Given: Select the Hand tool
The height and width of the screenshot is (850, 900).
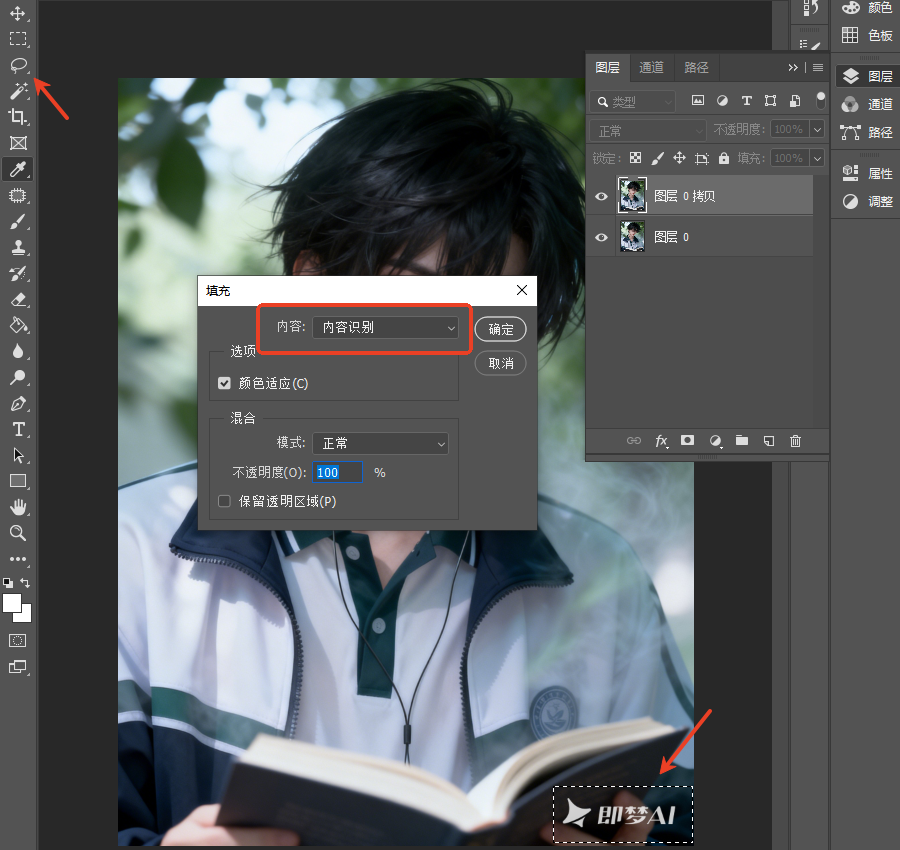Looking at the screenshot, I should [x=18, y=507].
